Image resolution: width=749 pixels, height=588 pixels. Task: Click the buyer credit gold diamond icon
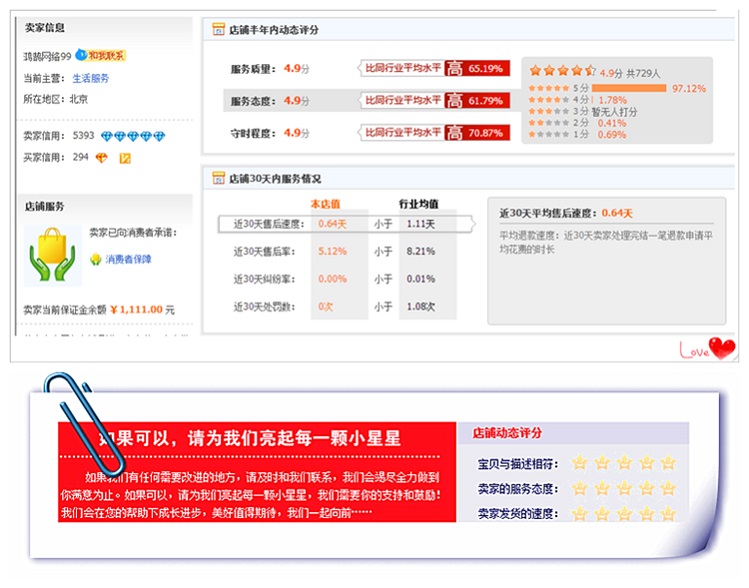tap(101, 158)
